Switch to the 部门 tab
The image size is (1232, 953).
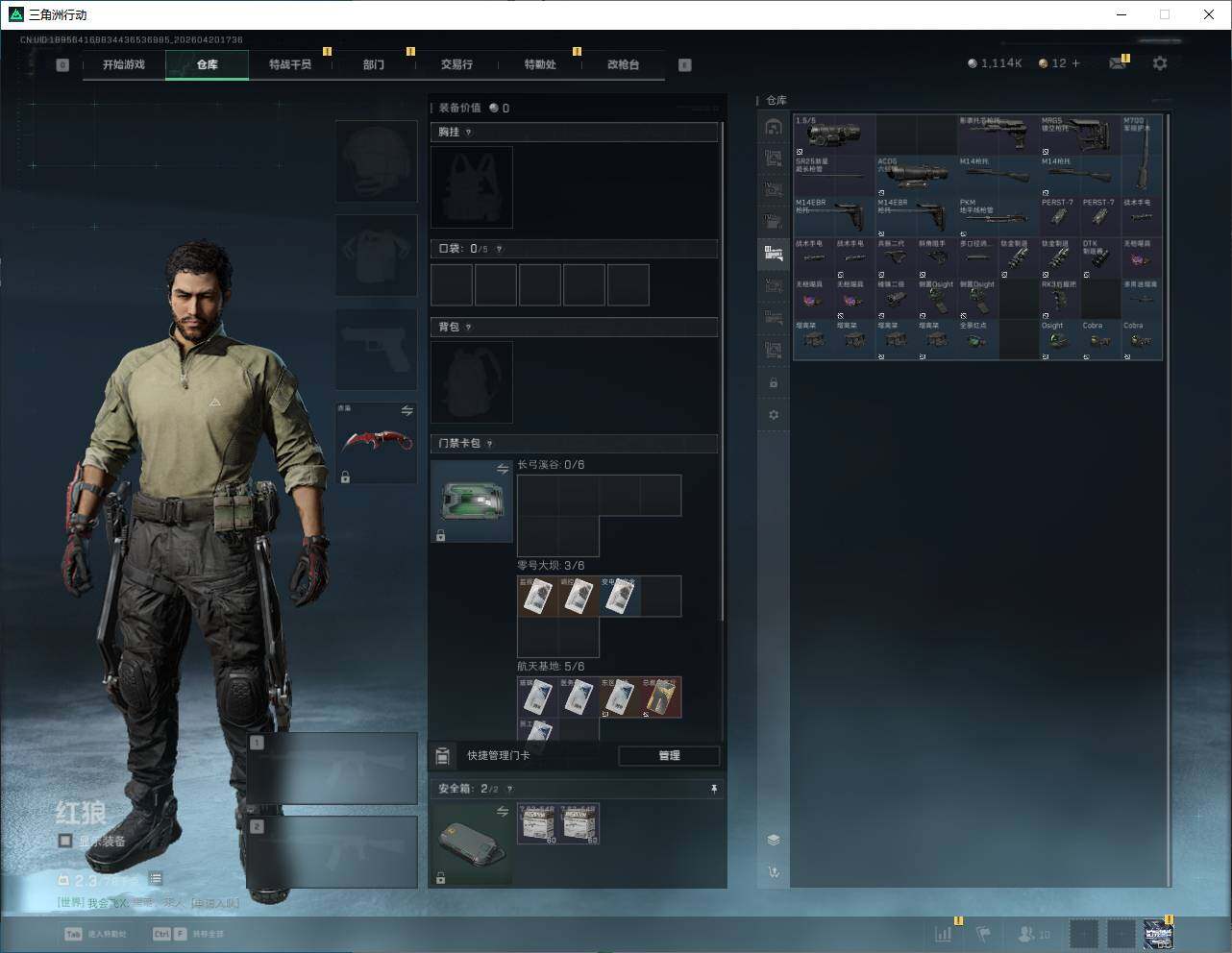(374, 64)
